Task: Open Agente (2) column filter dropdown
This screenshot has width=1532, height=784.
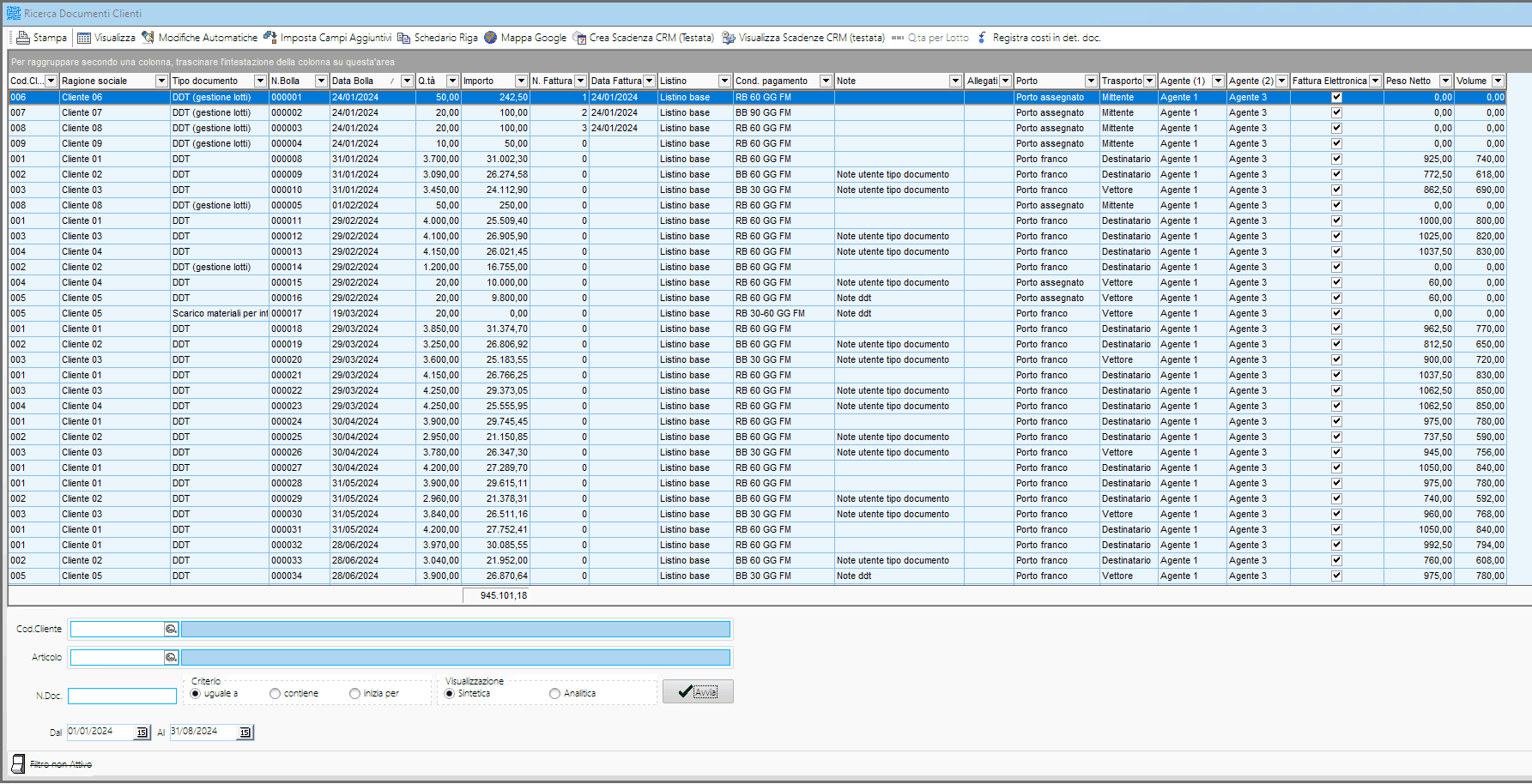Action: pos(1281,81)
